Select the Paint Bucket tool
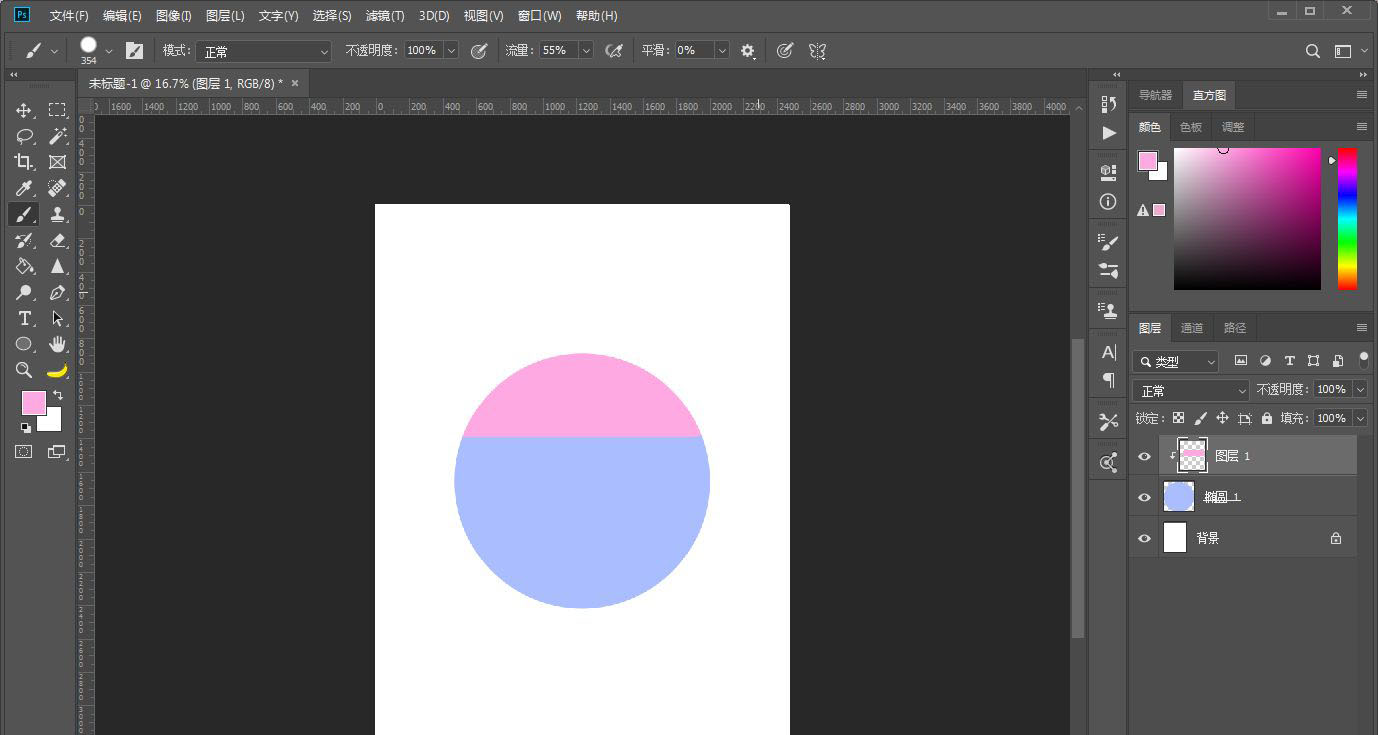 pyautogui.click(x=24, y=266)
